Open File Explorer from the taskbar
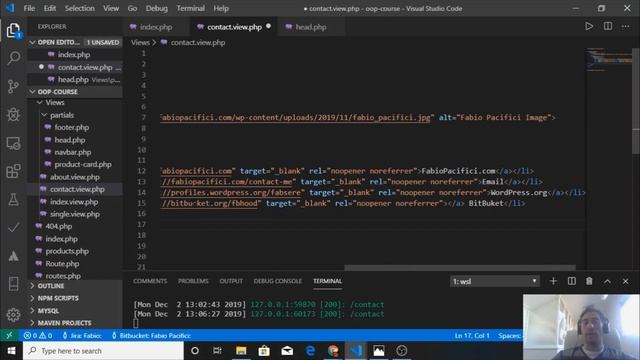Screen dimensions: 640x360 [x=241, y=351]
